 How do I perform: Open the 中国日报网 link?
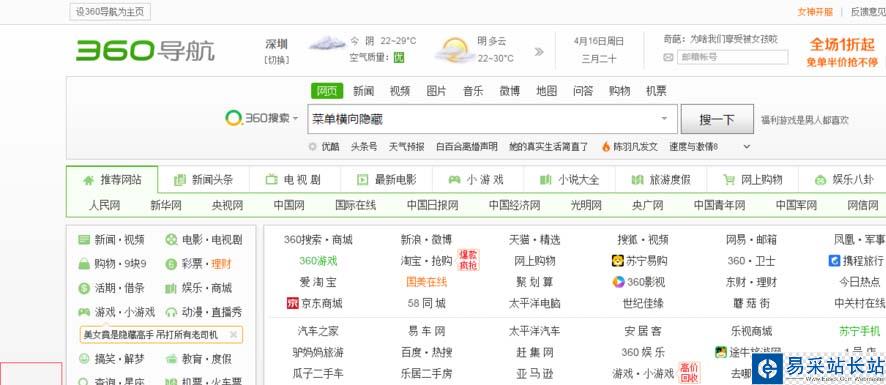tap(432, 205)
